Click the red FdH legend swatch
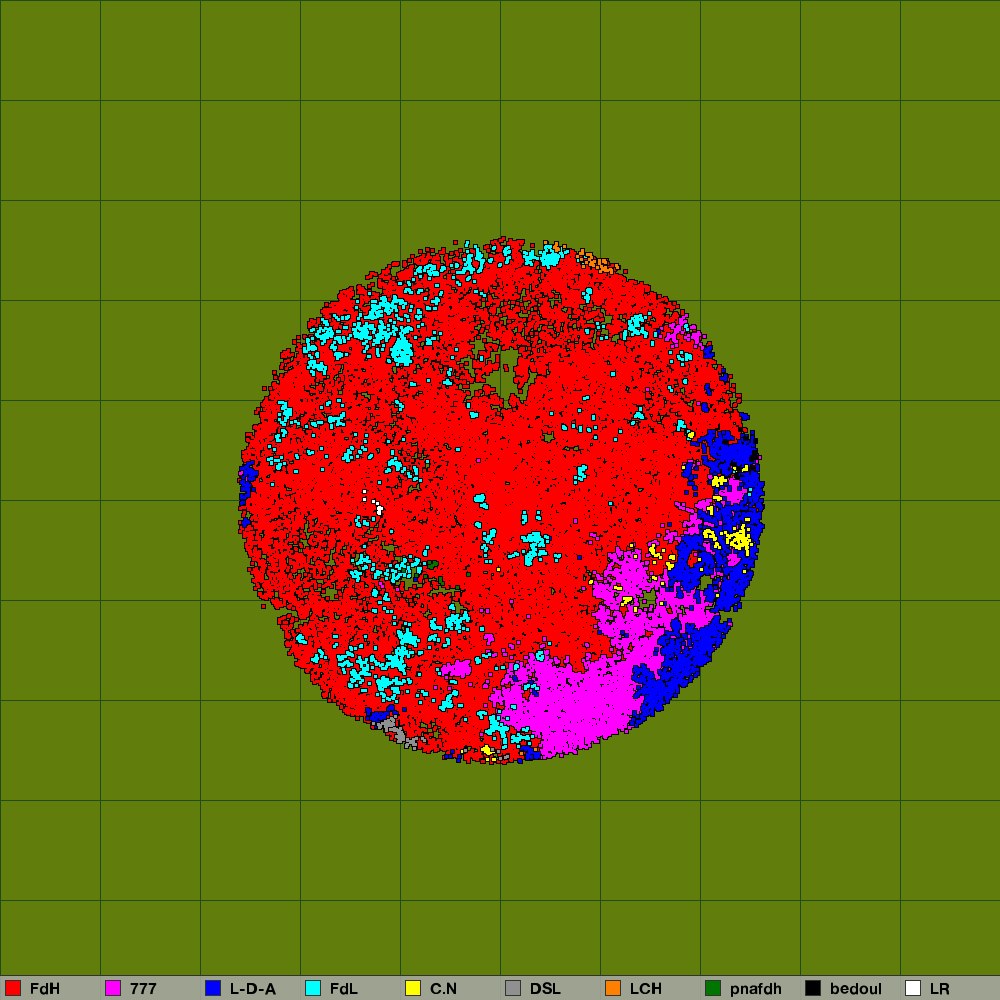This screenshot has width=1000, height=1000. [x=13, y=988]
